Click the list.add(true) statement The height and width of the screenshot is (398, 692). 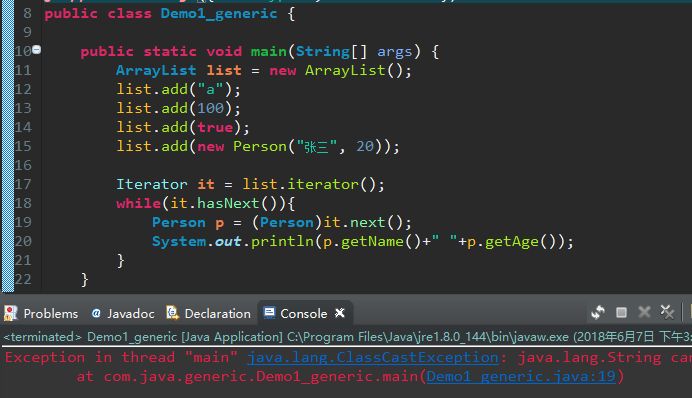click(183, 128)
